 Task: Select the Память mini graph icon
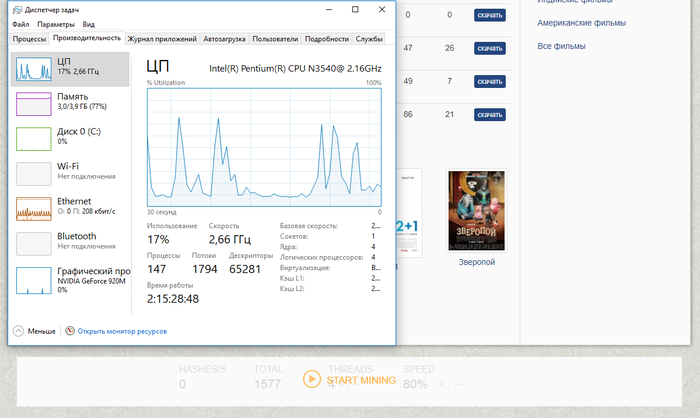(33, 103)
